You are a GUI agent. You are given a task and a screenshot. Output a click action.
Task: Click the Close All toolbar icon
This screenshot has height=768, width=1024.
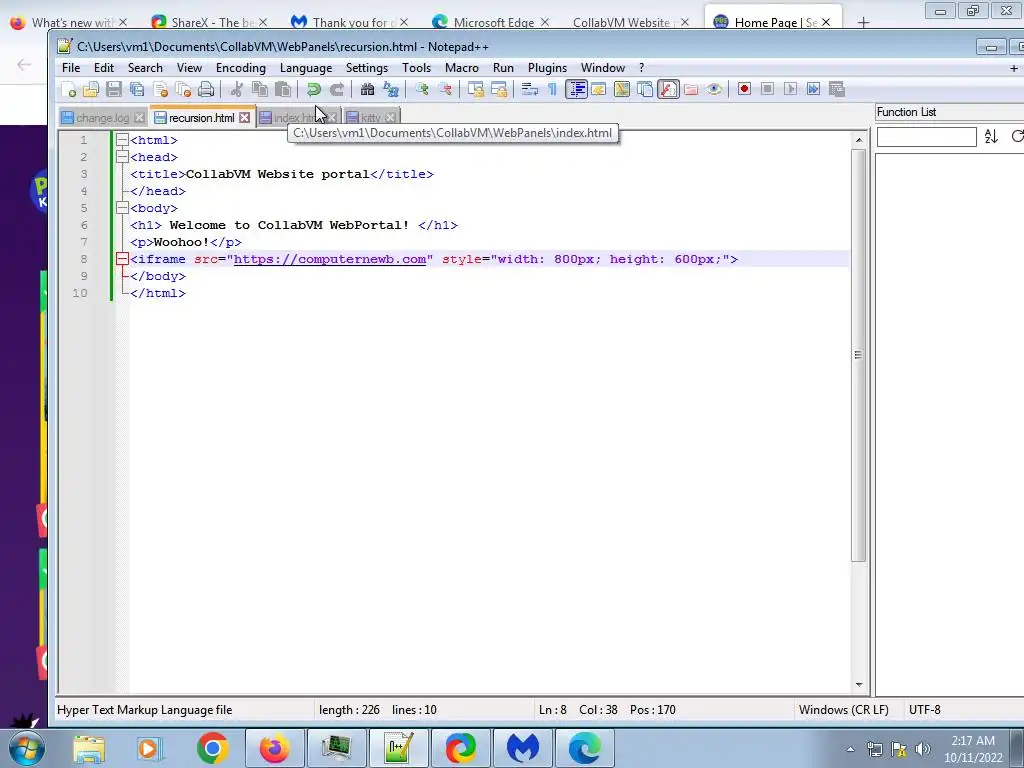pyautogui.click(x=184, y=89)
